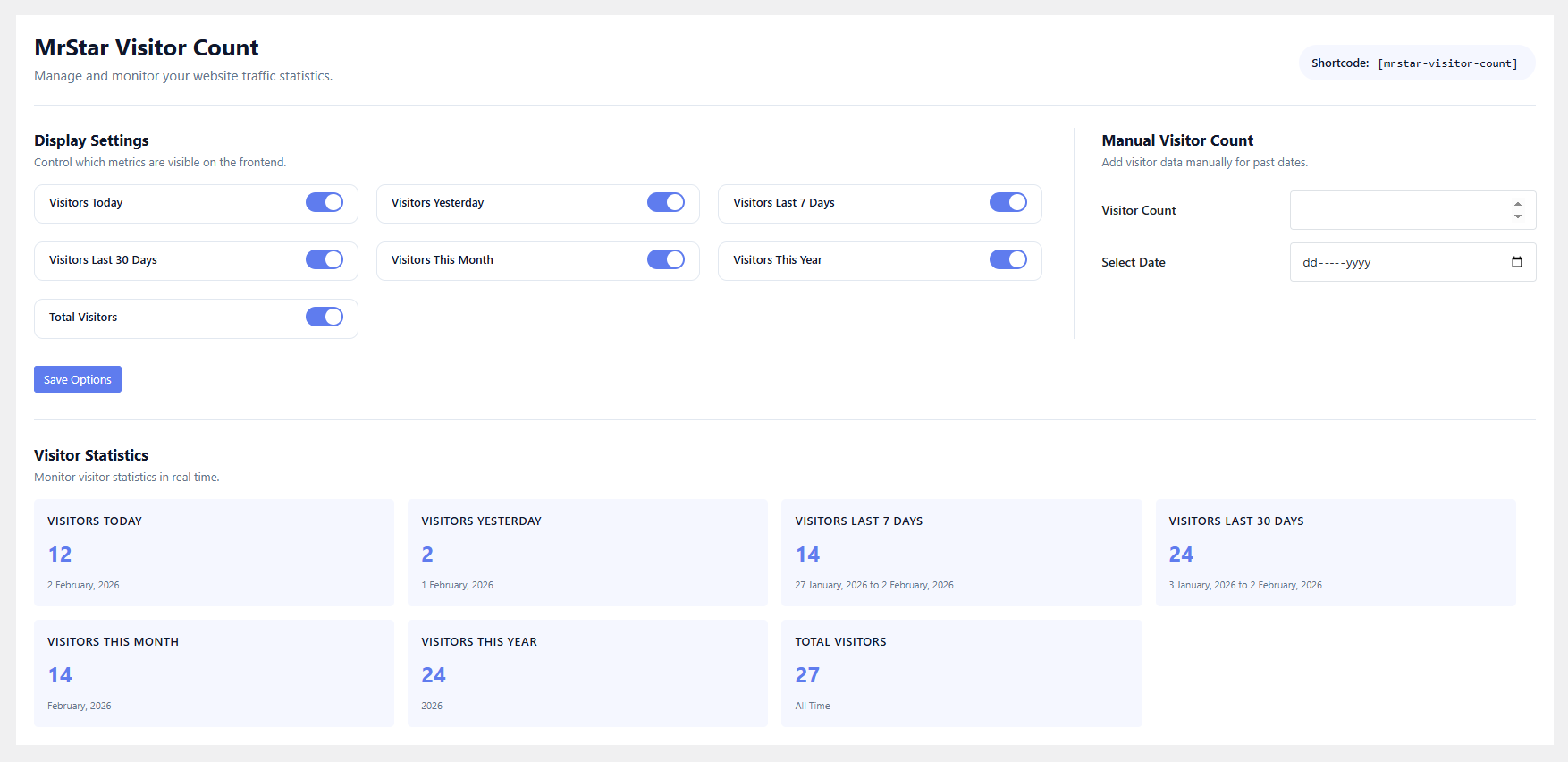
Task: Select the Visitors Last 7 Days stat card
Action: tap(961, 553)
